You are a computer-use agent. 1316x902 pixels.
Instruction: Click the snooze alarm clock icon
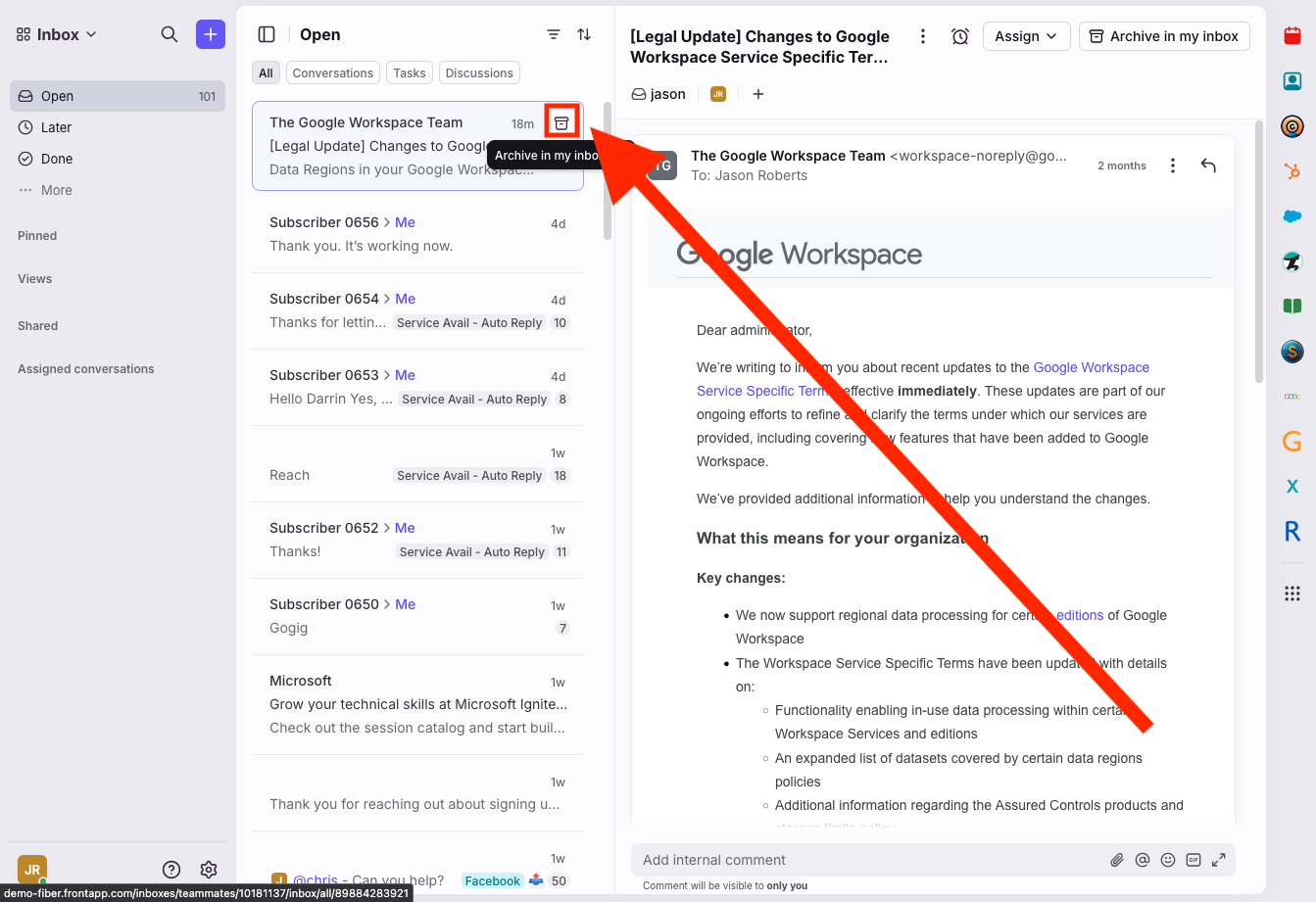(960, 36)
